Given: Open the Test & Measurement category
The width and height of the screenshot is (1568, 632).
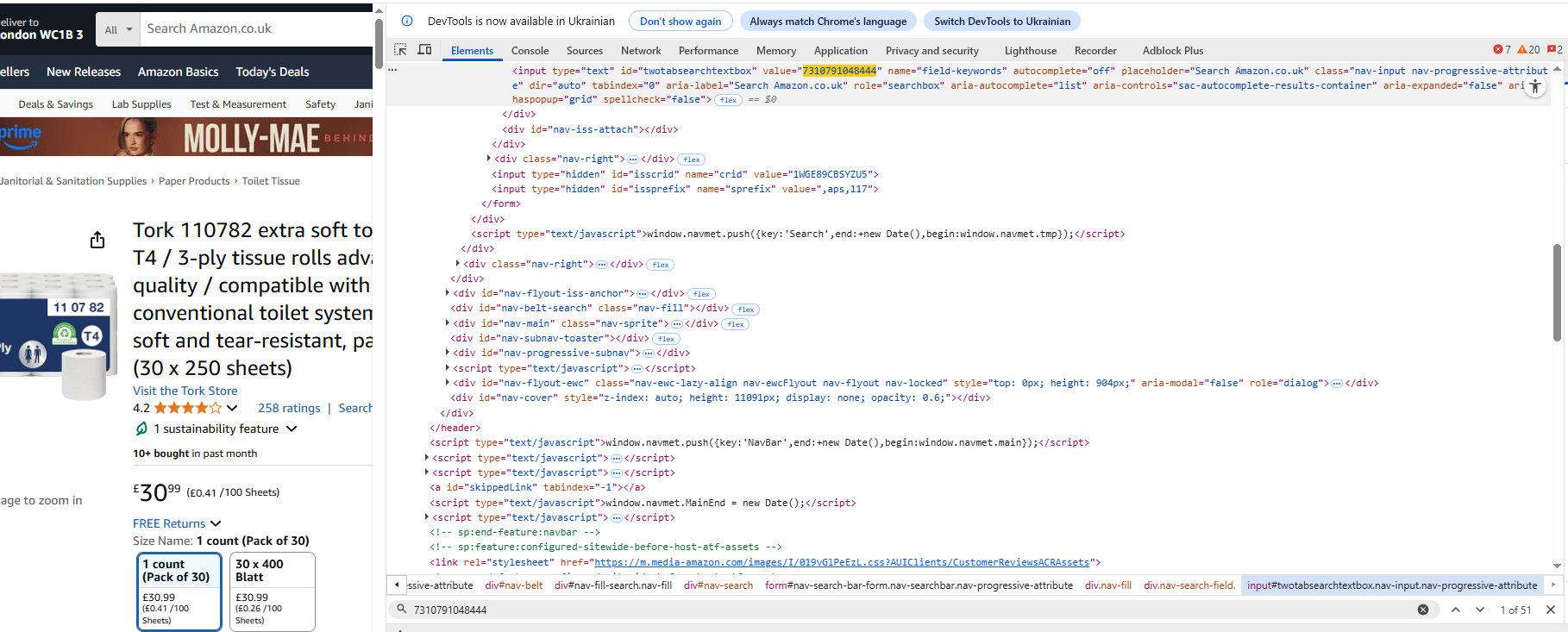Looking at the screenshot, I should [238, 104].
